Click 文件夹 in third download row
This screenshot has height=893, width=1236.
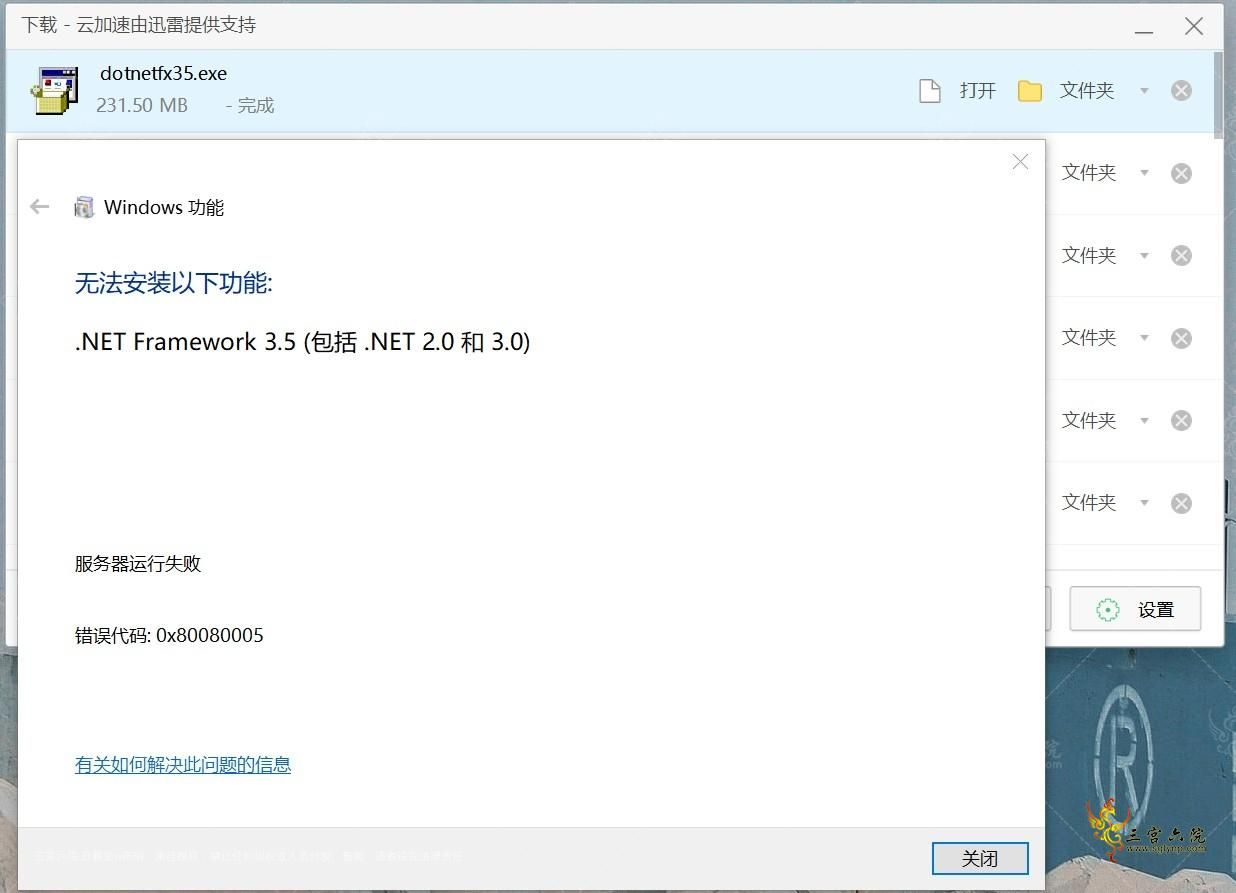[x=1088, y=256]
